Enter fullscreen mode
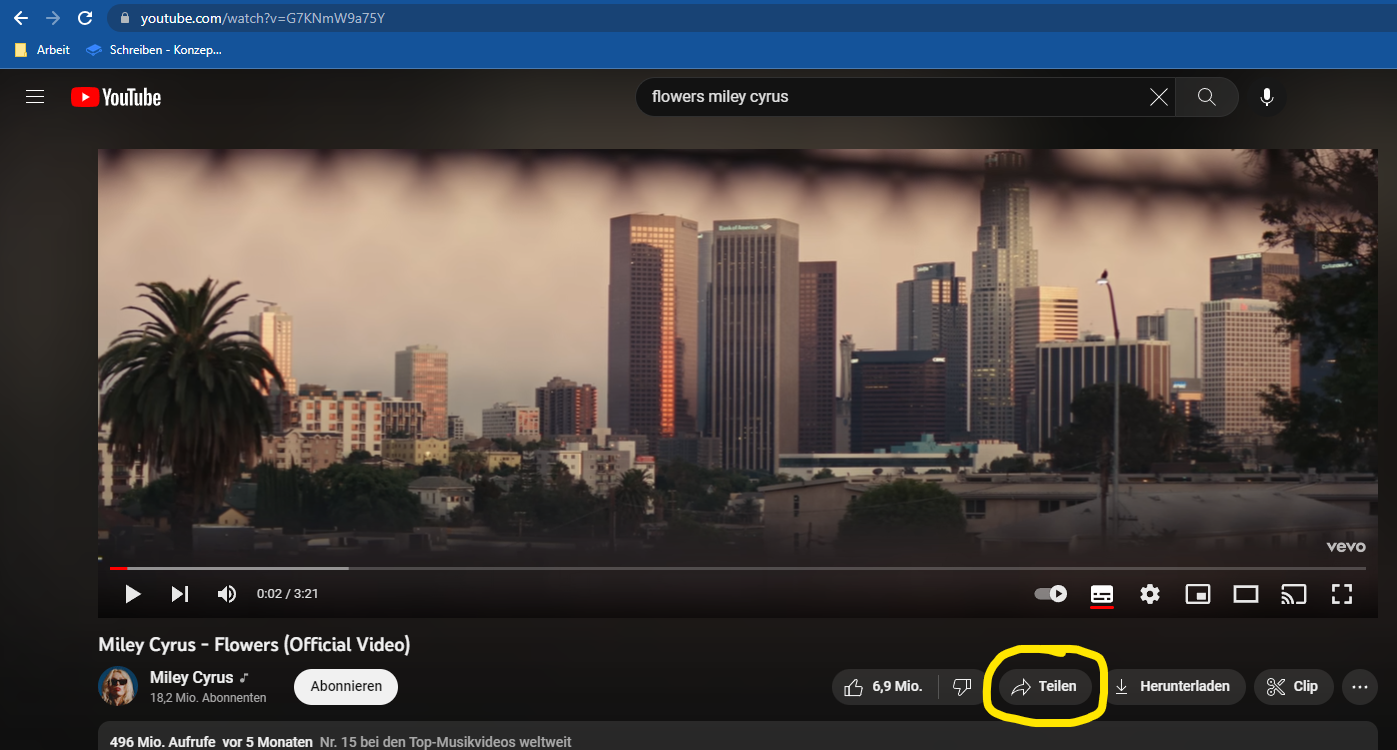This screenshot has width=1397, height=750. click(1341, 594)
